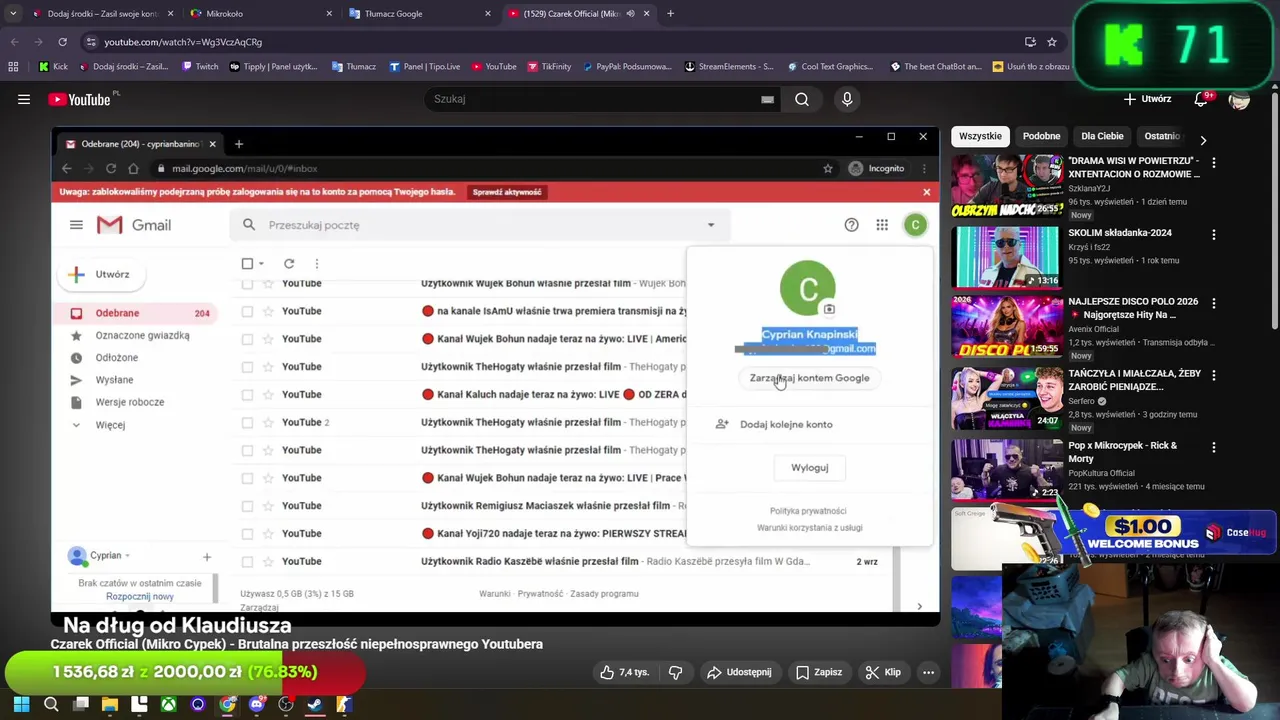
Task: Expand Gmail select-all dropdown arrow
Action: [261, 264]
